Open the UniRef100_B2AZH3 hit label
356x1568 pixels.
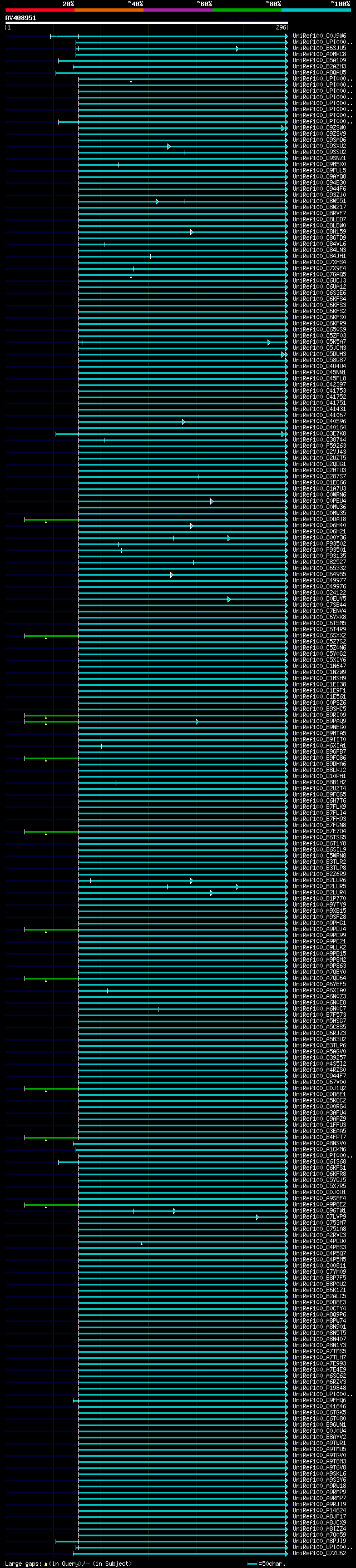tap(319, 66)
